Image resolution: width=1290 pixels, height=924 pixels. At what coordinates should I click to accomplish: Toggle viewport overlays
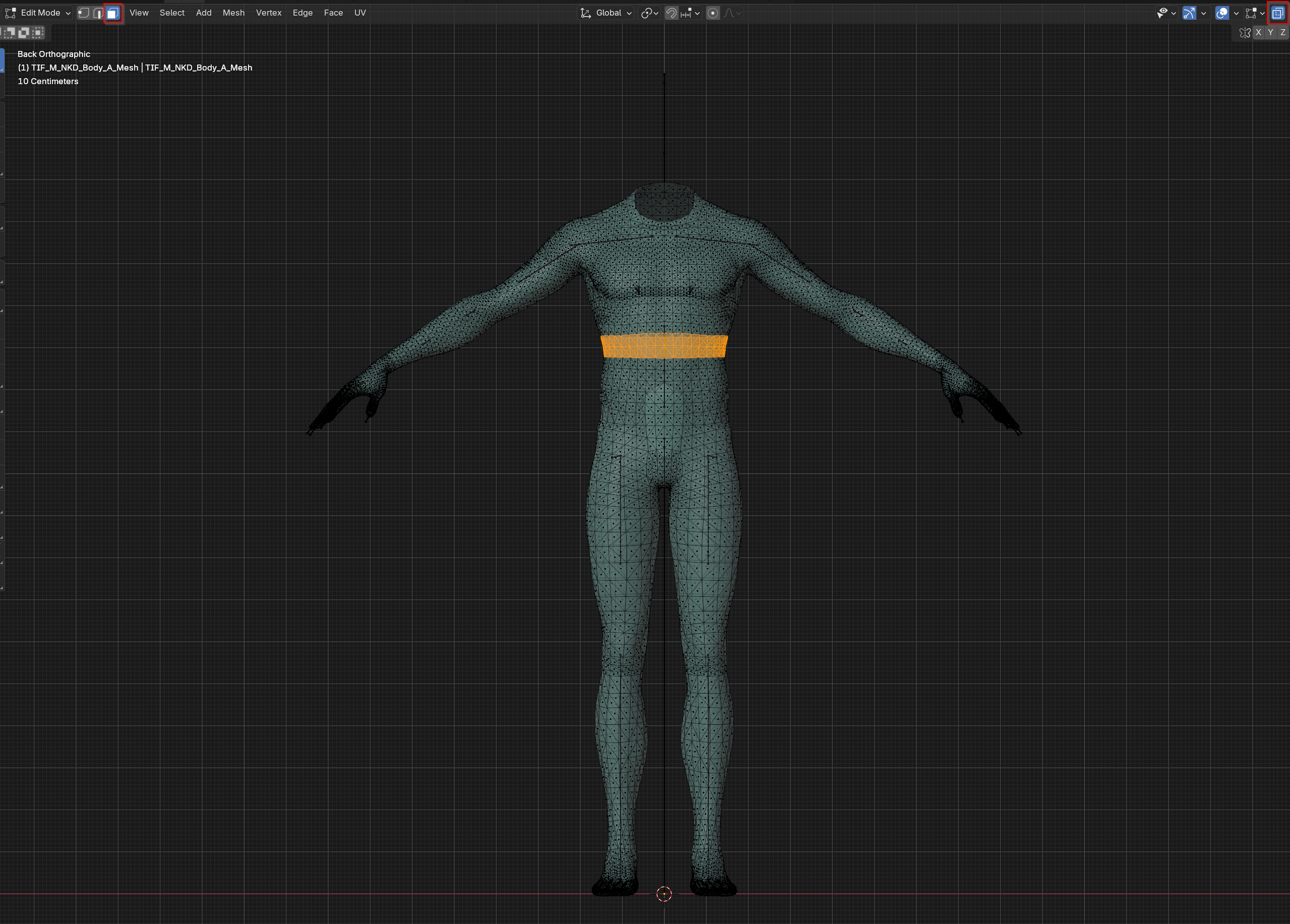click(x=1222, y=13)
